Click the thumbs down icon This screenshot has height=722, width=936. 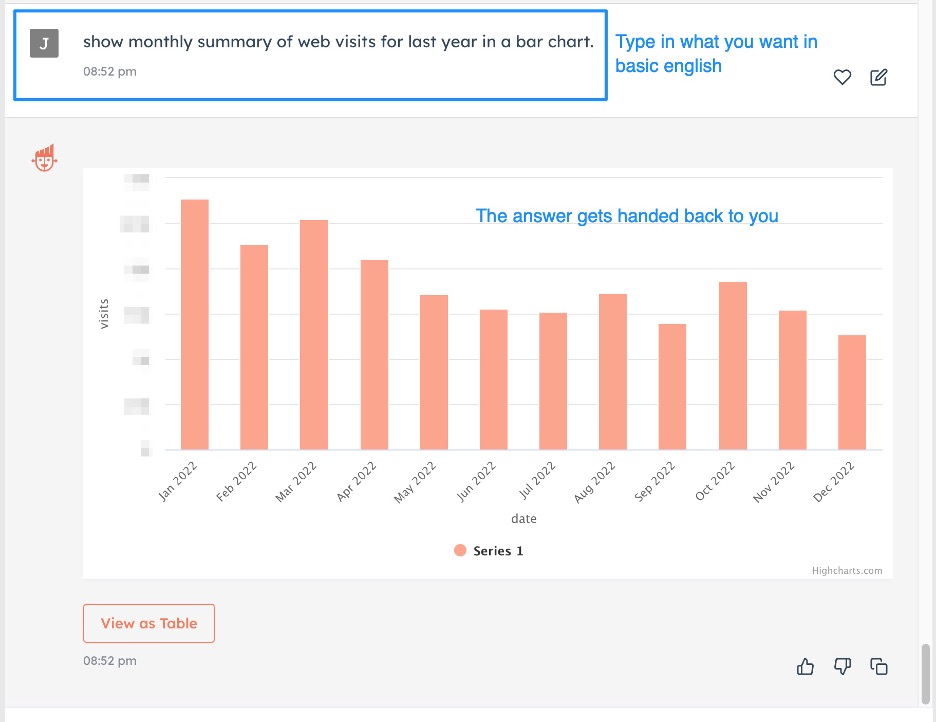(843, 666)
